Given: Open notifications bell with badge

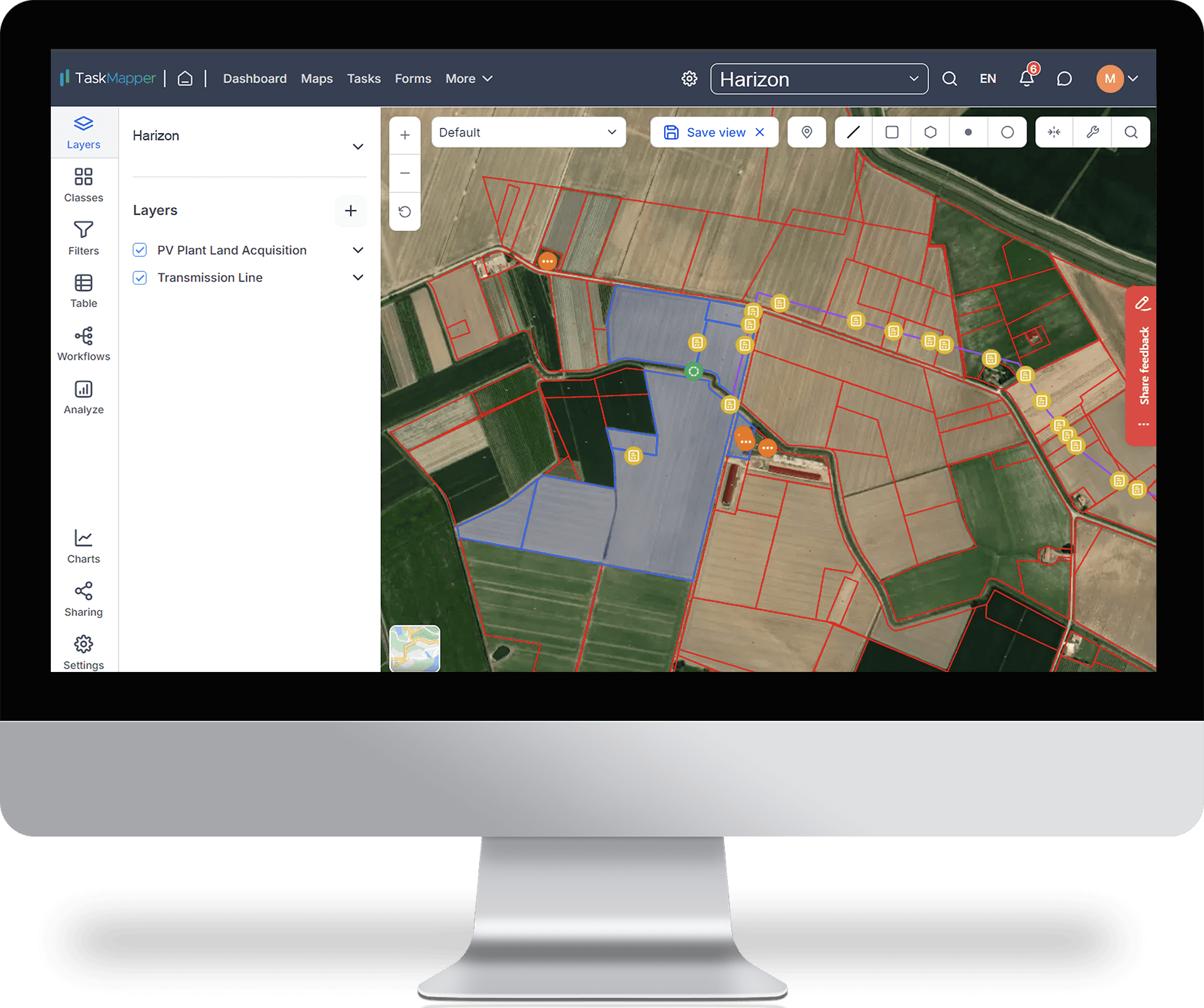Looking at the screenshot, I should point(1027,78).
